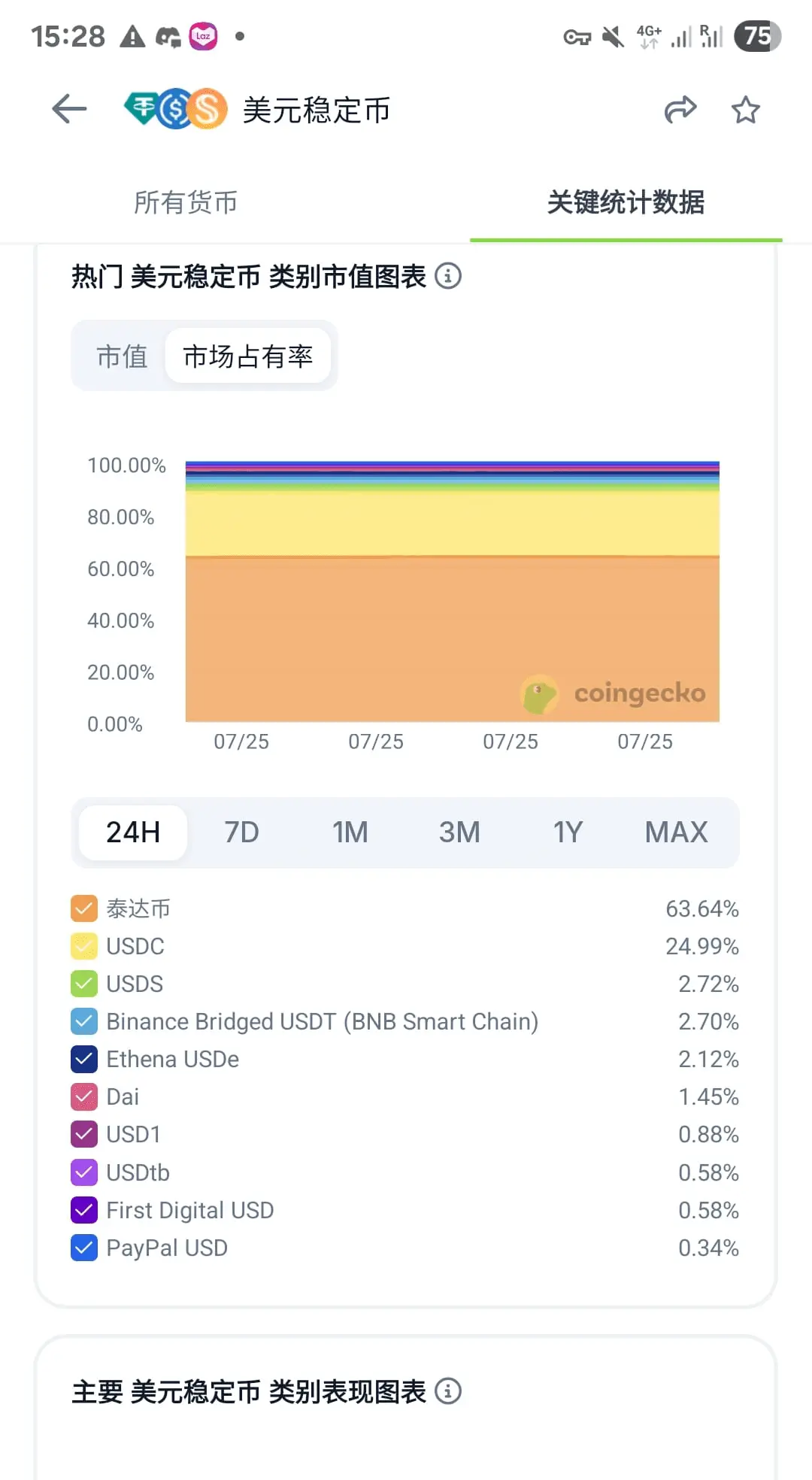Tap the stablecoin category logo icons
The width and height of the screenshot is (812, 1480).
(176, 109)
